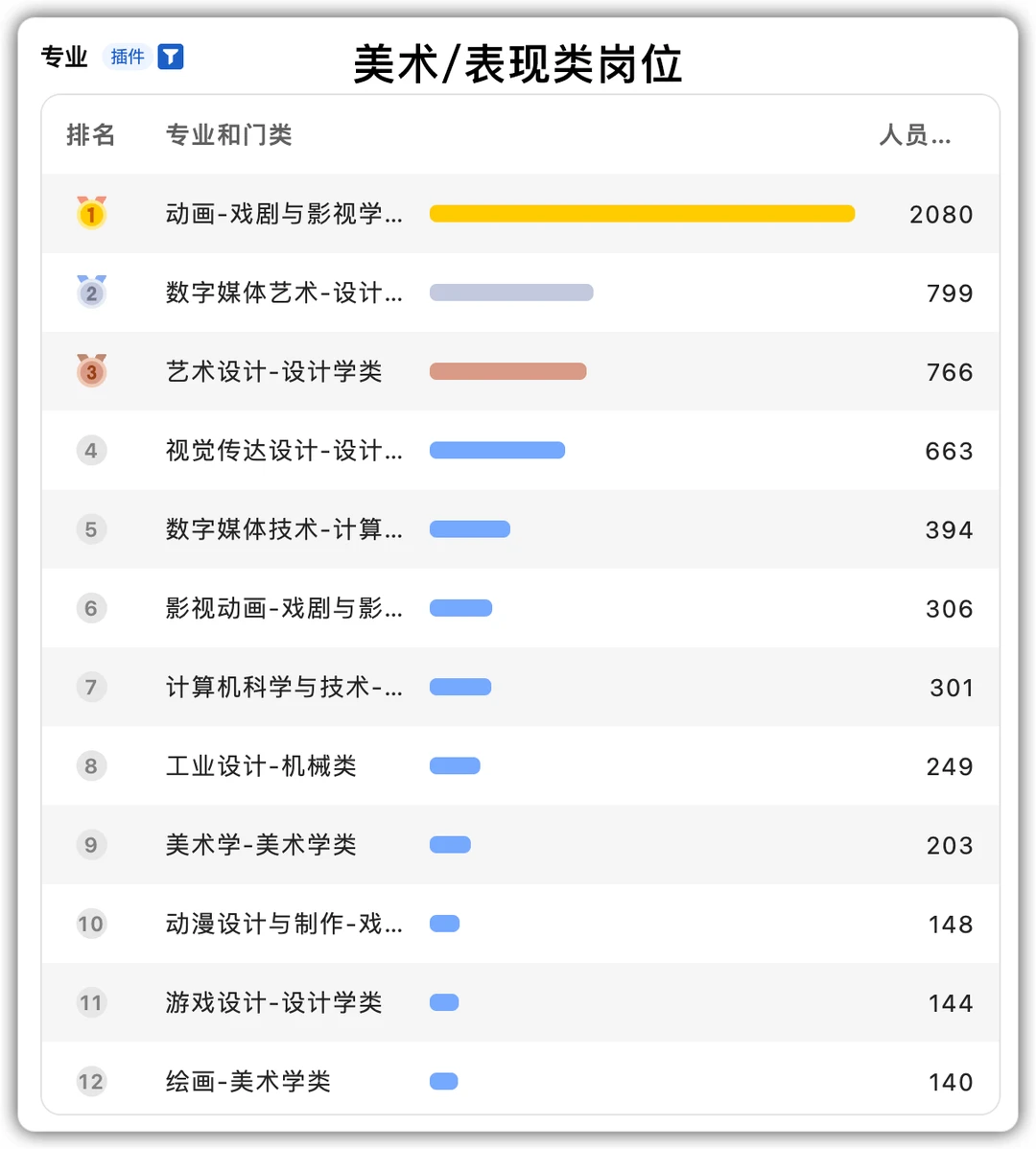Click the silver second-place medal icon

(x=91, y=292)
